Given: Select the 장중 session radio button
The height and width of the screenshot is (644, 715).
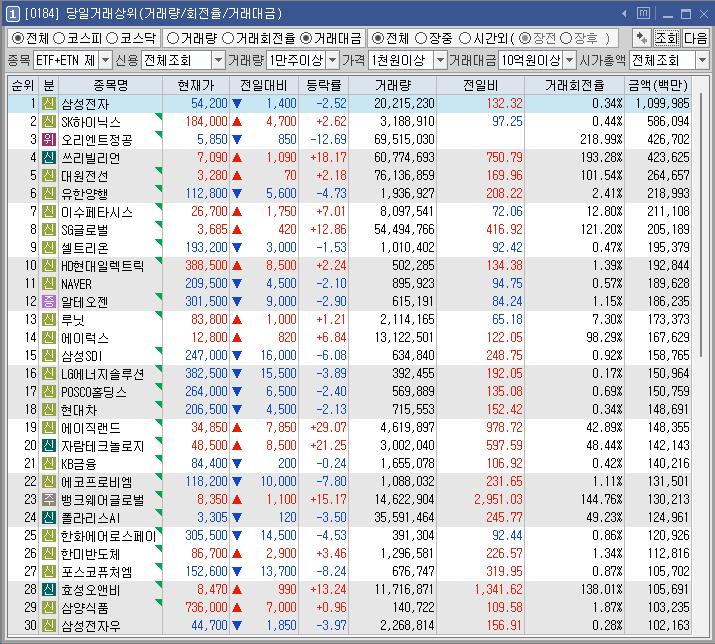Looking at the screenshot, I should click(x=421, y=38).
